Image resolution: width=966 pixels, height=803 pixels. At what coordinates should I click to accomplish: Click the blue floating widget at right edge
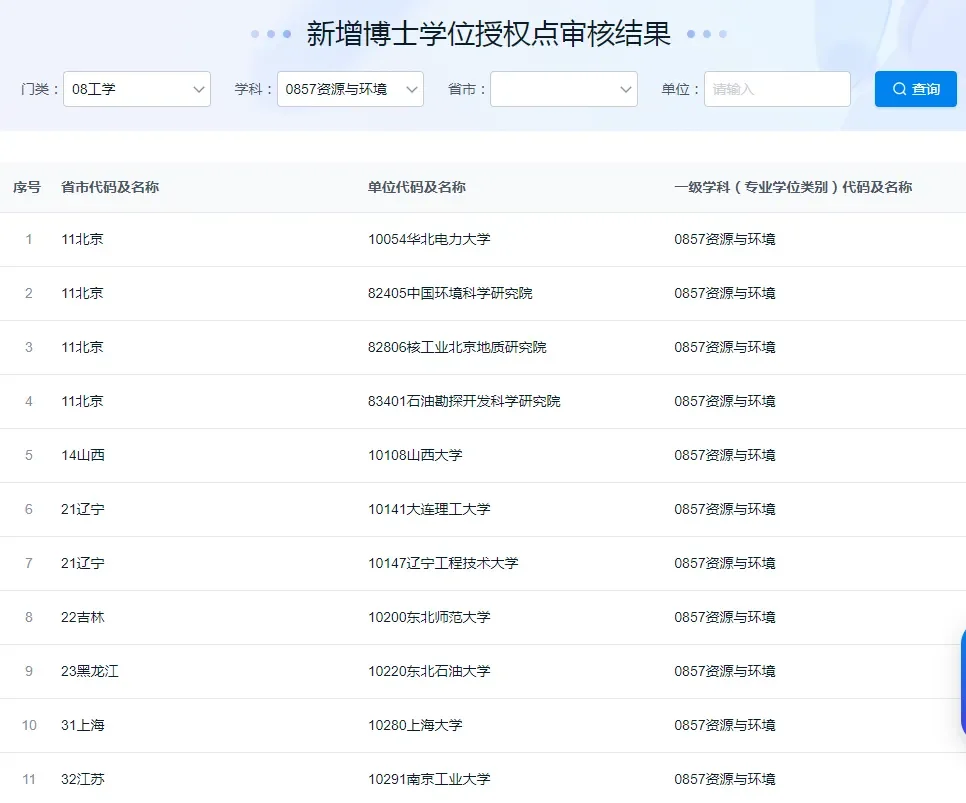963,682
